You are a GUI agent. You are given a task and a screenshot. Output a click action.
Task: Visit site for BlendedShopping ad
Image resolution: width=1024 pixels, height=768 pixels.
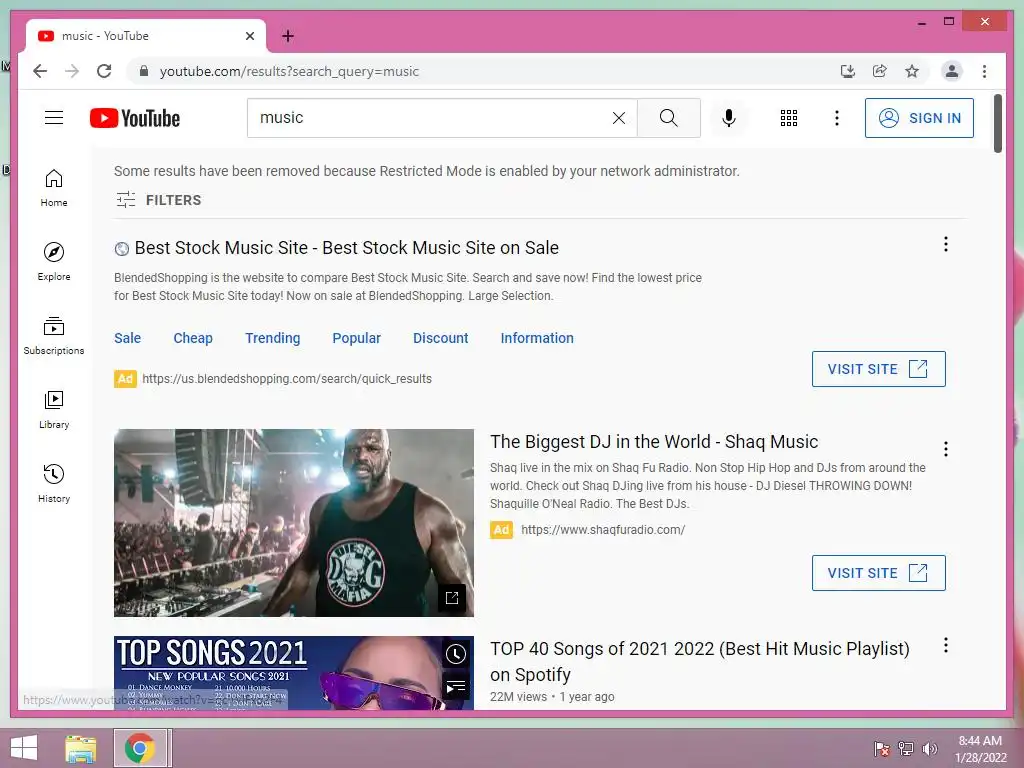[878, 369]
